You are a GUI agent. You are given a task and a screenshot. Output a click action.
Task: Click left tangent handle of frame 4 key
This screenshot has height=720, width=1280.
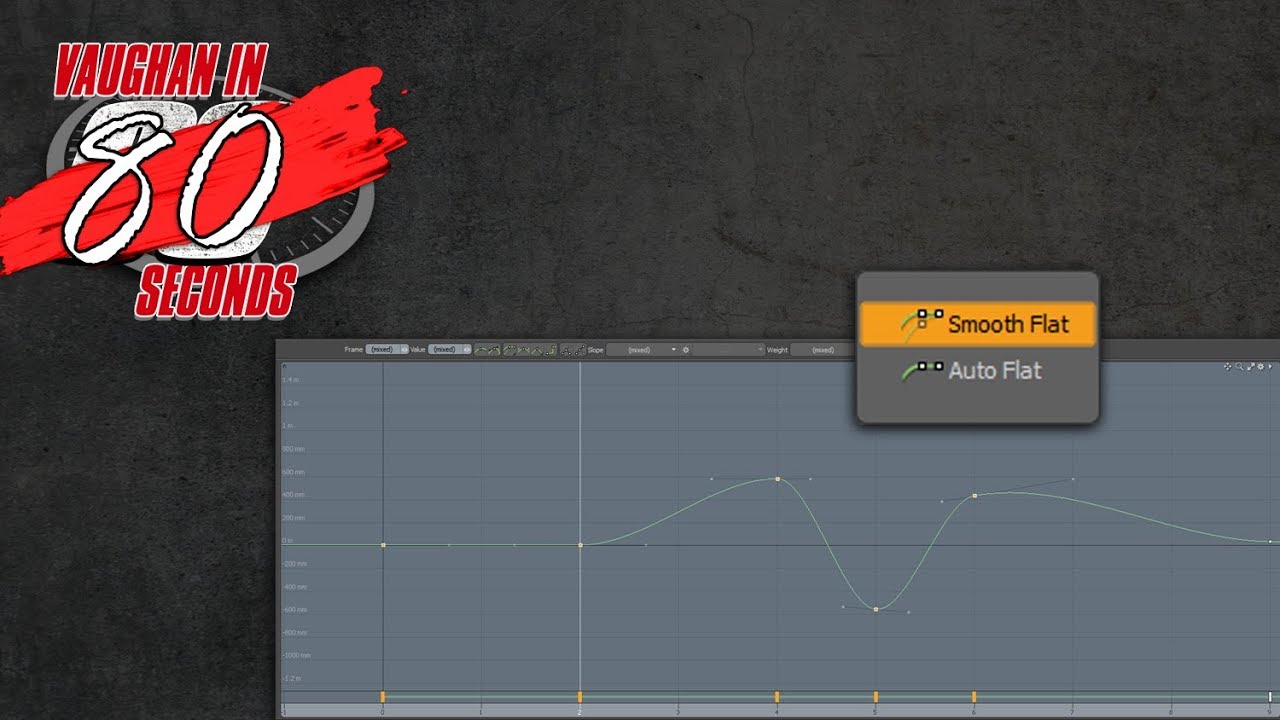coord(712,479)
